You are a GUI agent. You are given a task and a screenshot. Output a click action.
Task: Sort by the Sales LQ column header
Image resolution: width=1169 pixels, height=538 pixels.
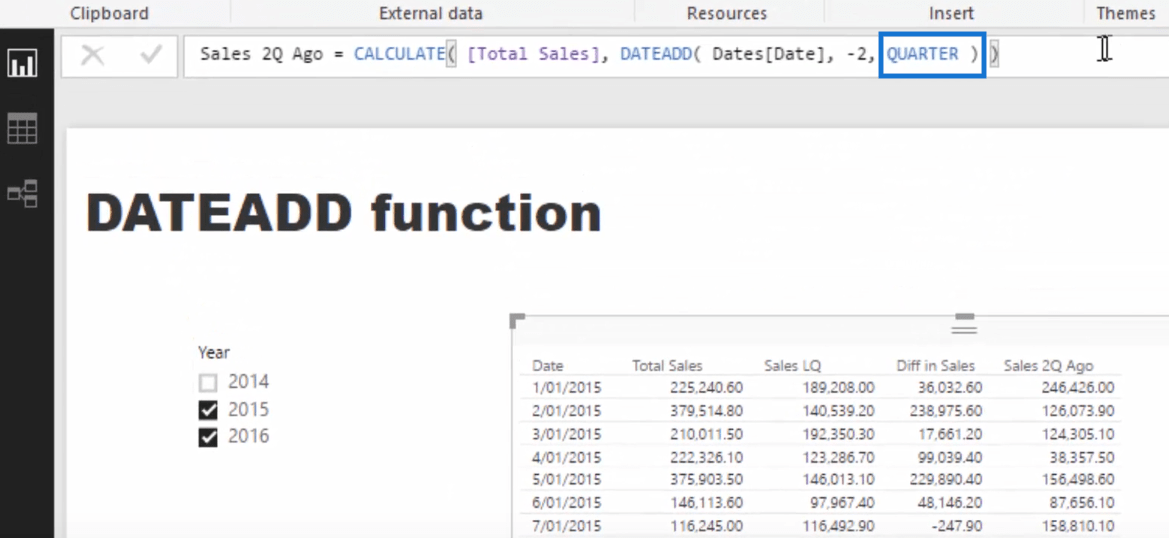pyautogui.click(x=792, y=366)
